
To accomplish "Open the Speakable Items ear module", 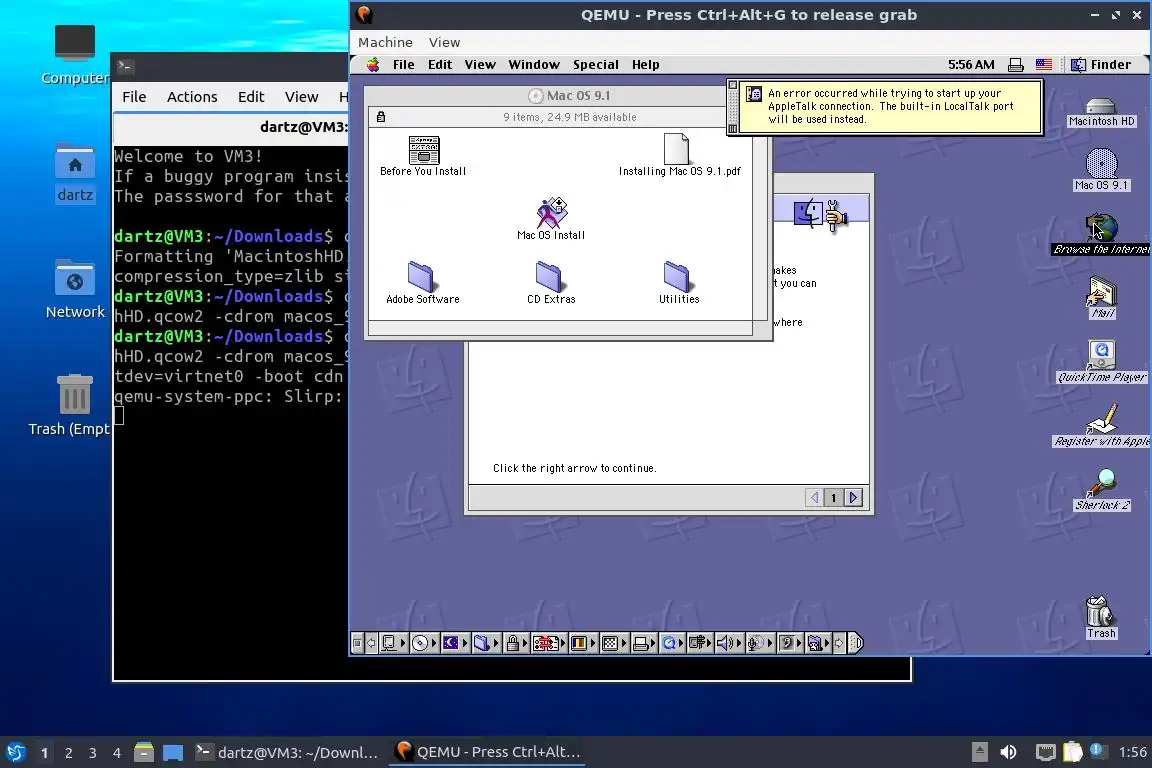I will [x=791, y=644].
